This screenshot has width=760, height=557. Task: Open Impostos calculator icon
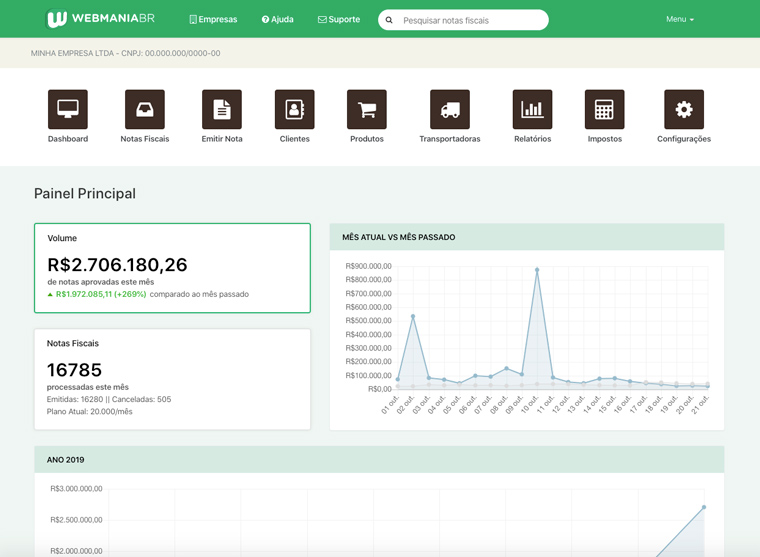point(604,110)
